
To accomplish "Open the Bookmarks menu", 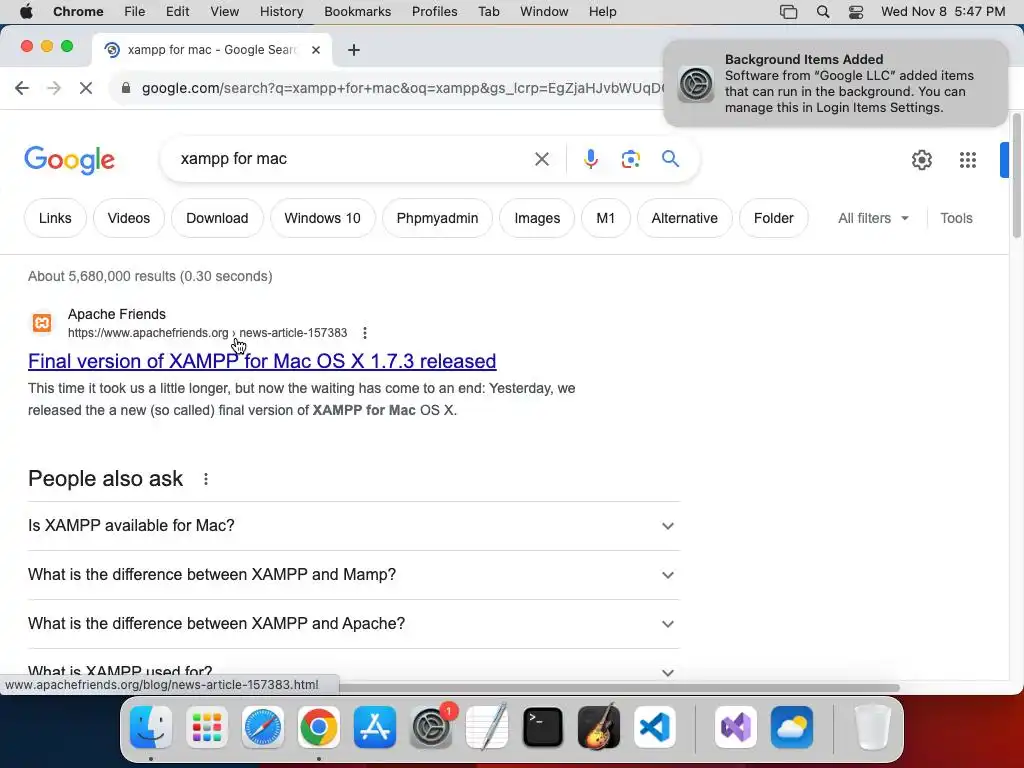I will [357, 12].
